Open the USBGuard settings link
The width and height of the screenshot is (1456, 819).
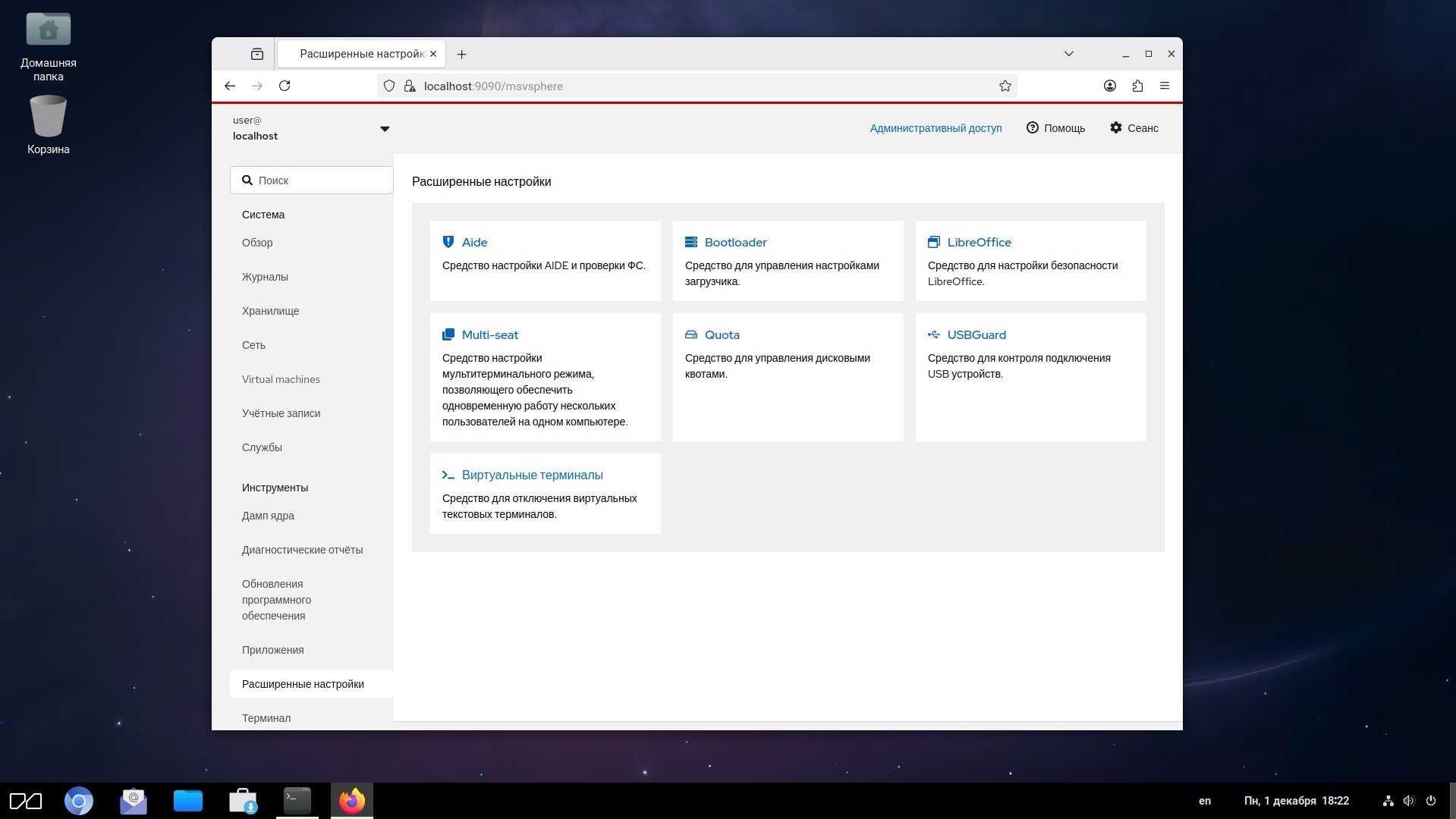[x=976, y=334]
